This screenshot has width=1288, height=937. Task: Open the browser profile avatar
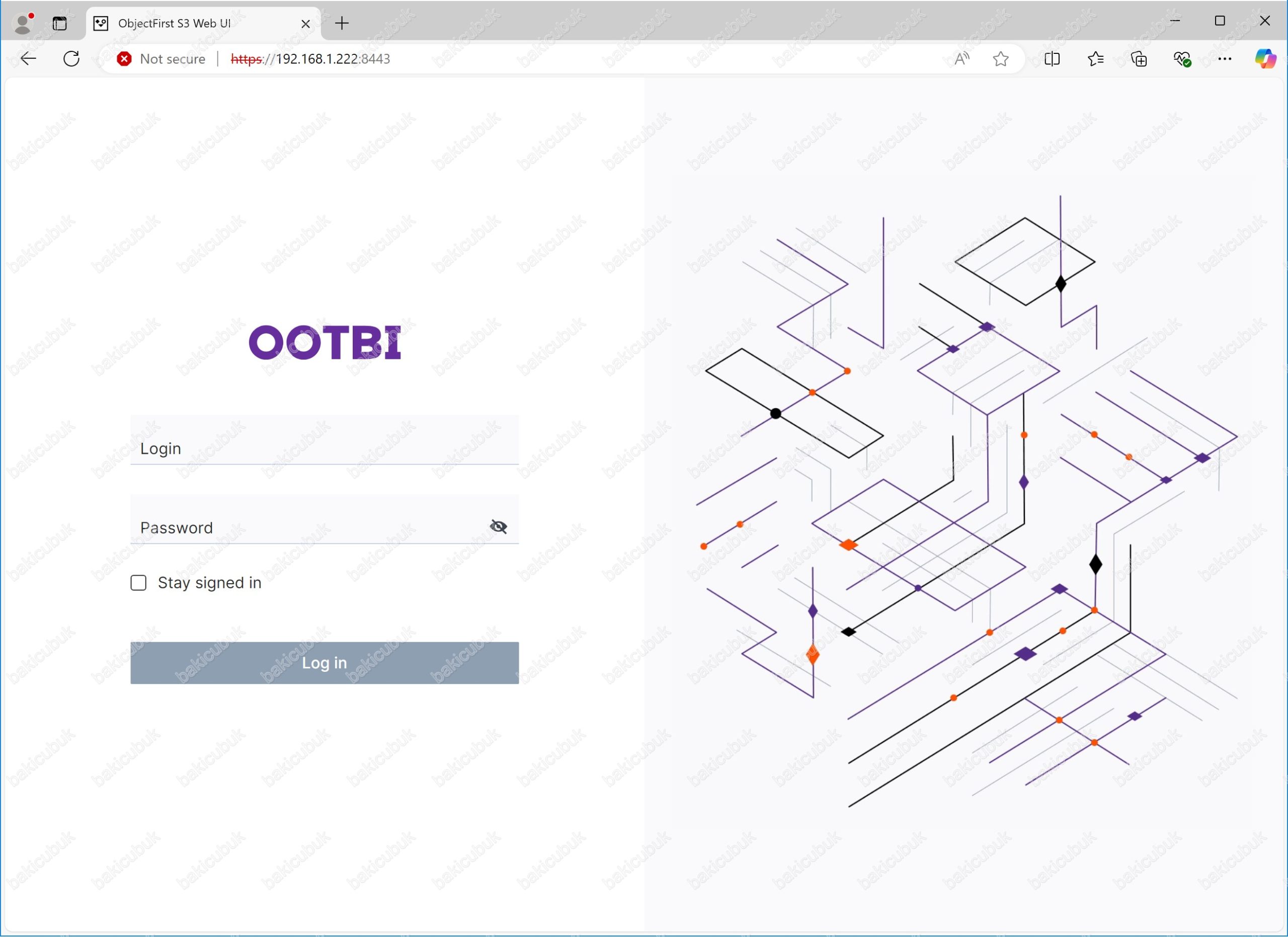(23, 23)
